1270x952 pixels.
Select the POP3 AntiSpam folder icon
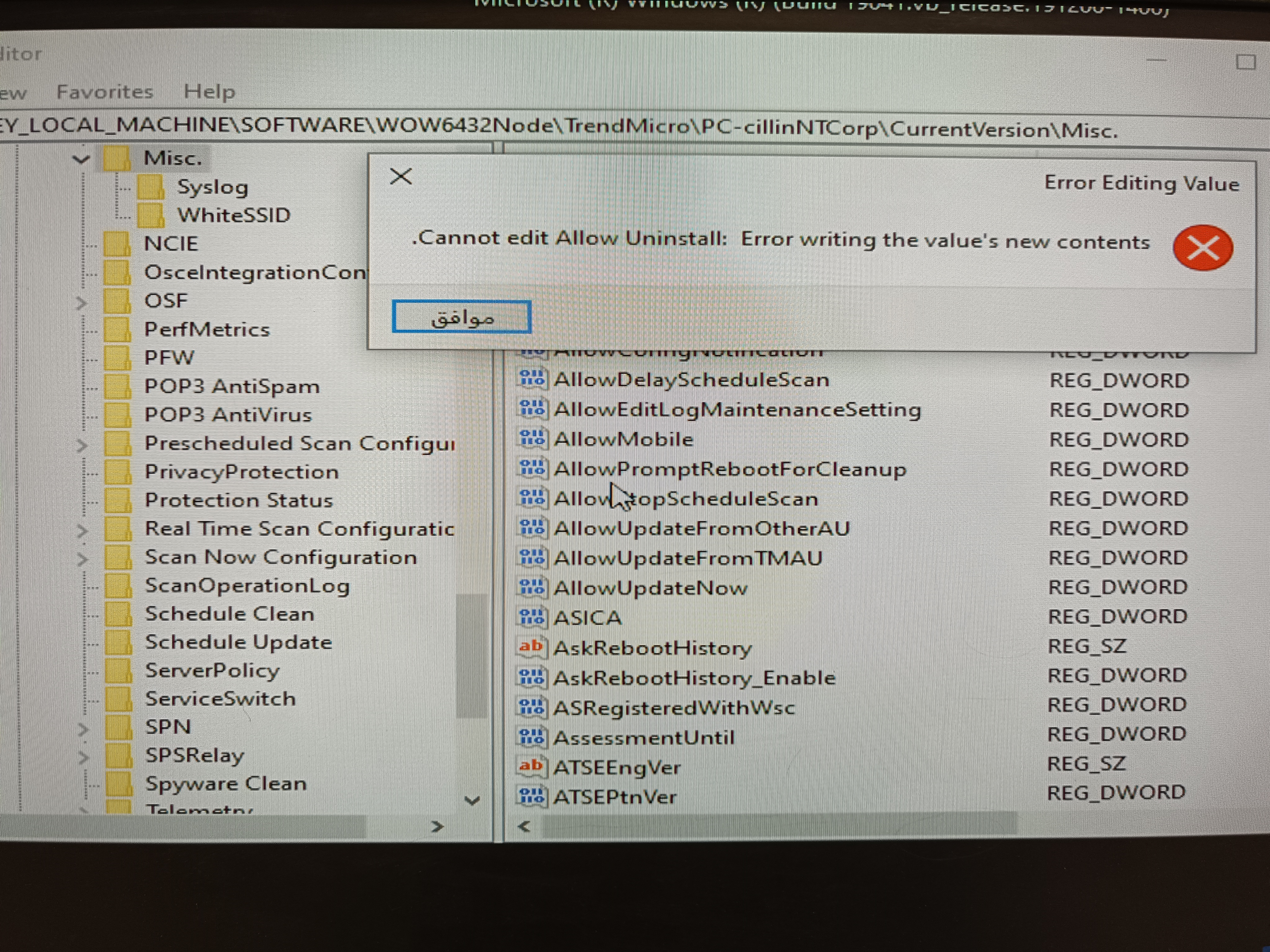118,387
